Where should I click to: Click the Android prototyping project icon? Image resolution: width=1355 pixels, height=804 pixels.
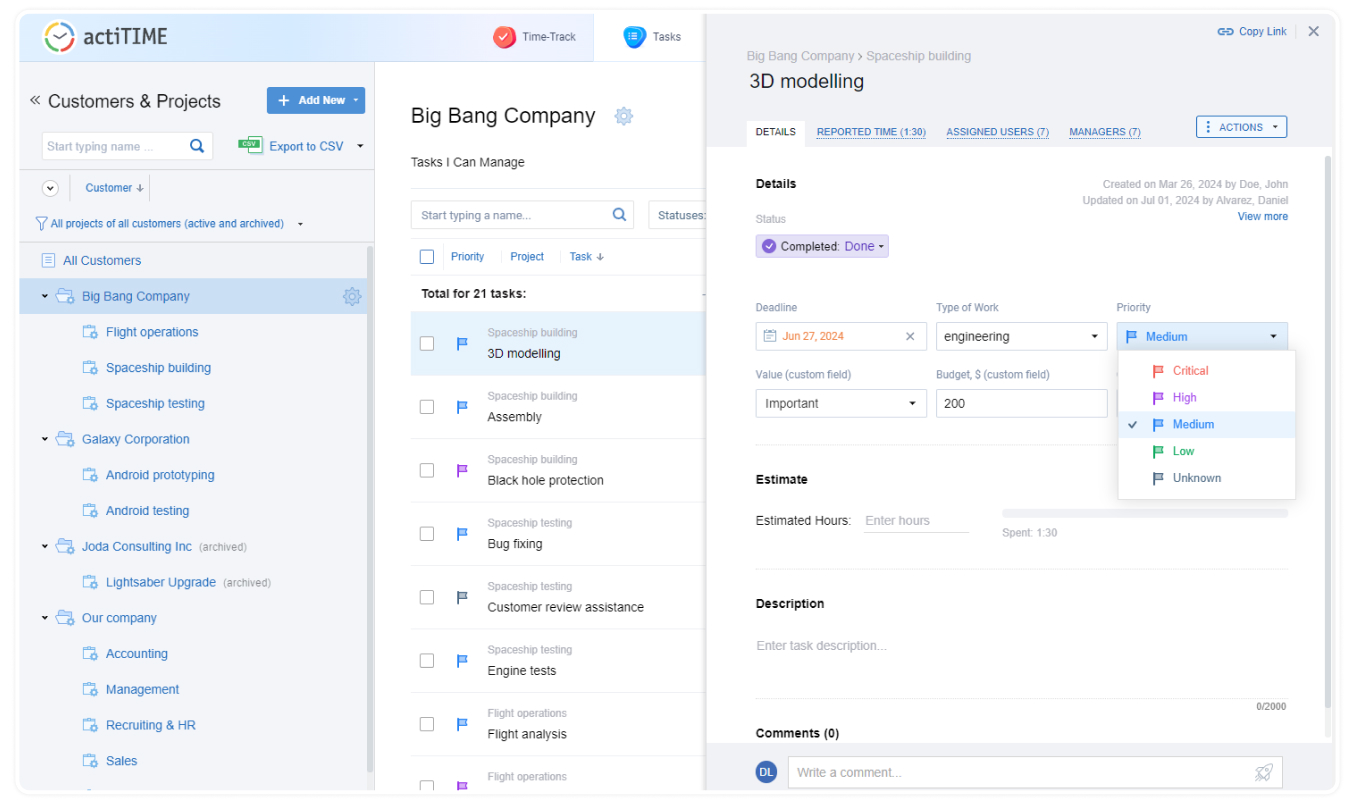pyautogui.click(x=90, y=475)
